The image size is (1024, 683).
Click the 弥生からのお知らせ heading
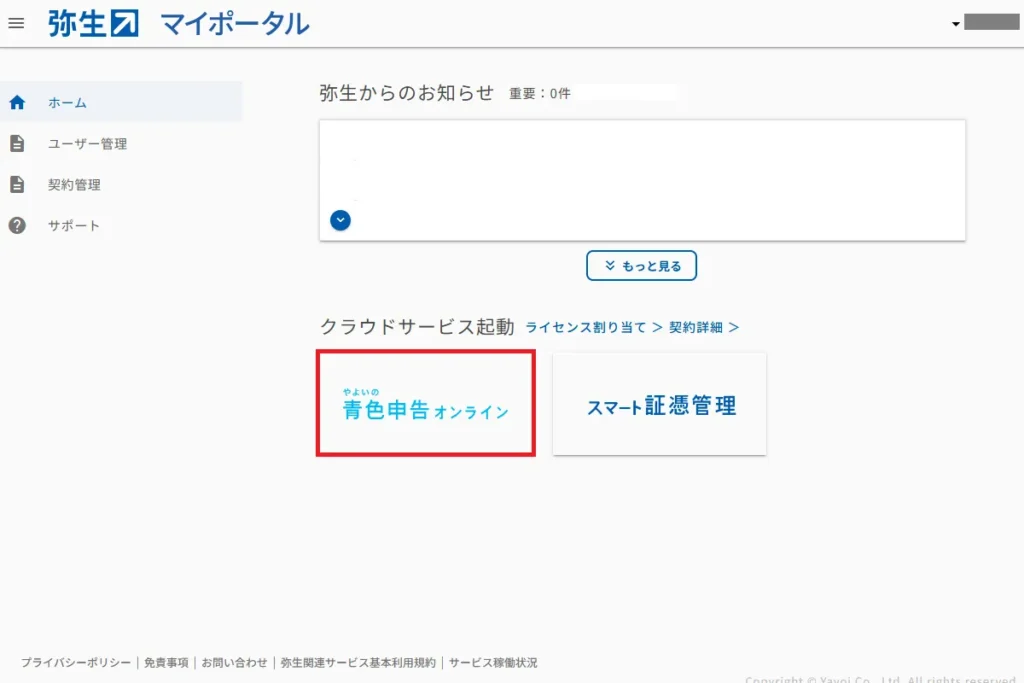point(406,93)
